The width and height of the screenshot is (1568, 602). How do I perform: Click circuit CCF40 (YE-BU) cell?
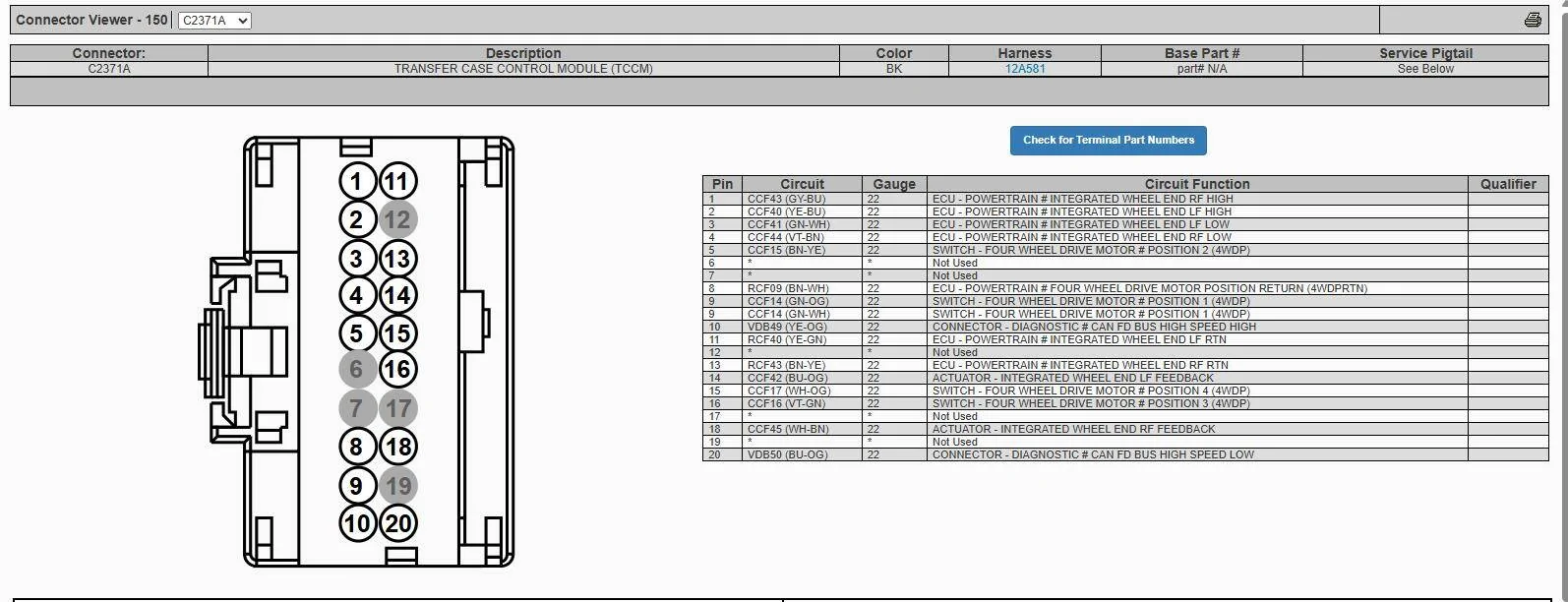[802, 211]
